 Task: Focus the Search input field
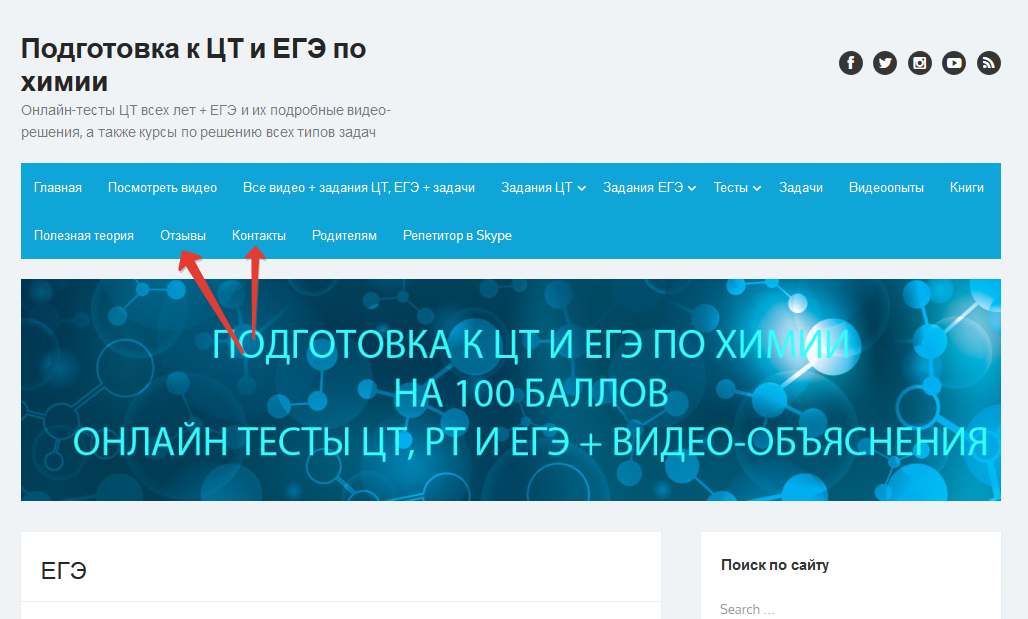pos(850,609)
